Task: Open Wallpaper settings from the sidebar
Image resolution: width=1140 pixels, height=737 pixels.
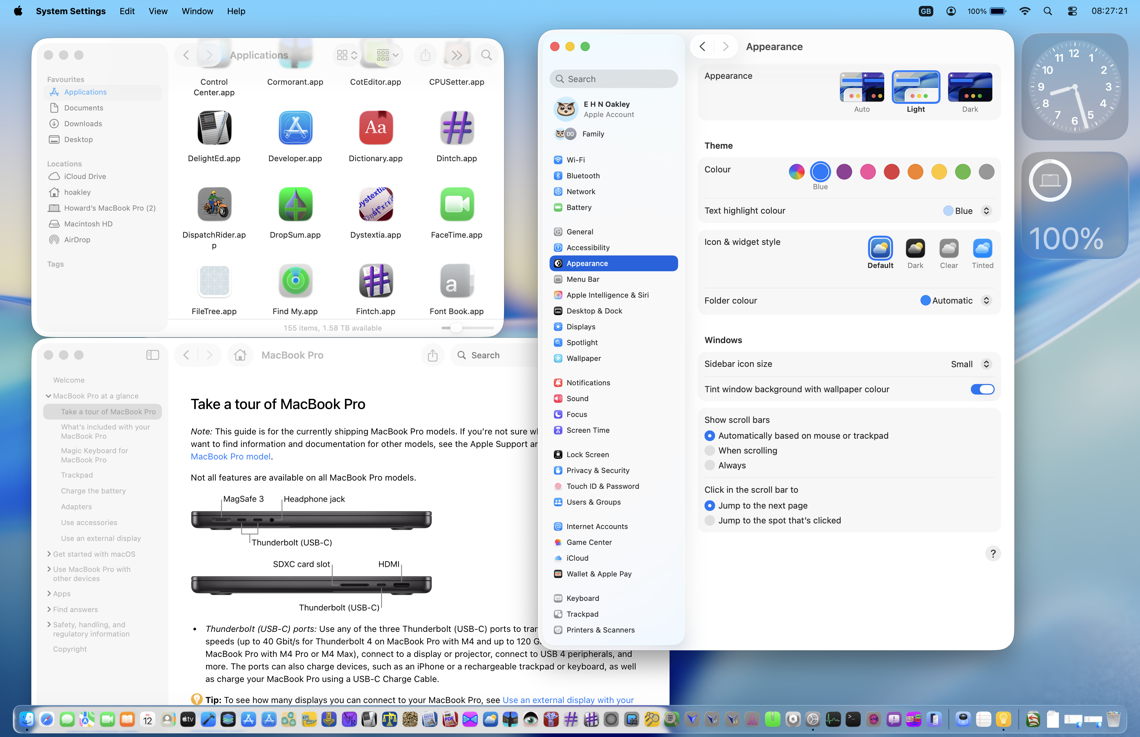Action: [x=585, y=358]
